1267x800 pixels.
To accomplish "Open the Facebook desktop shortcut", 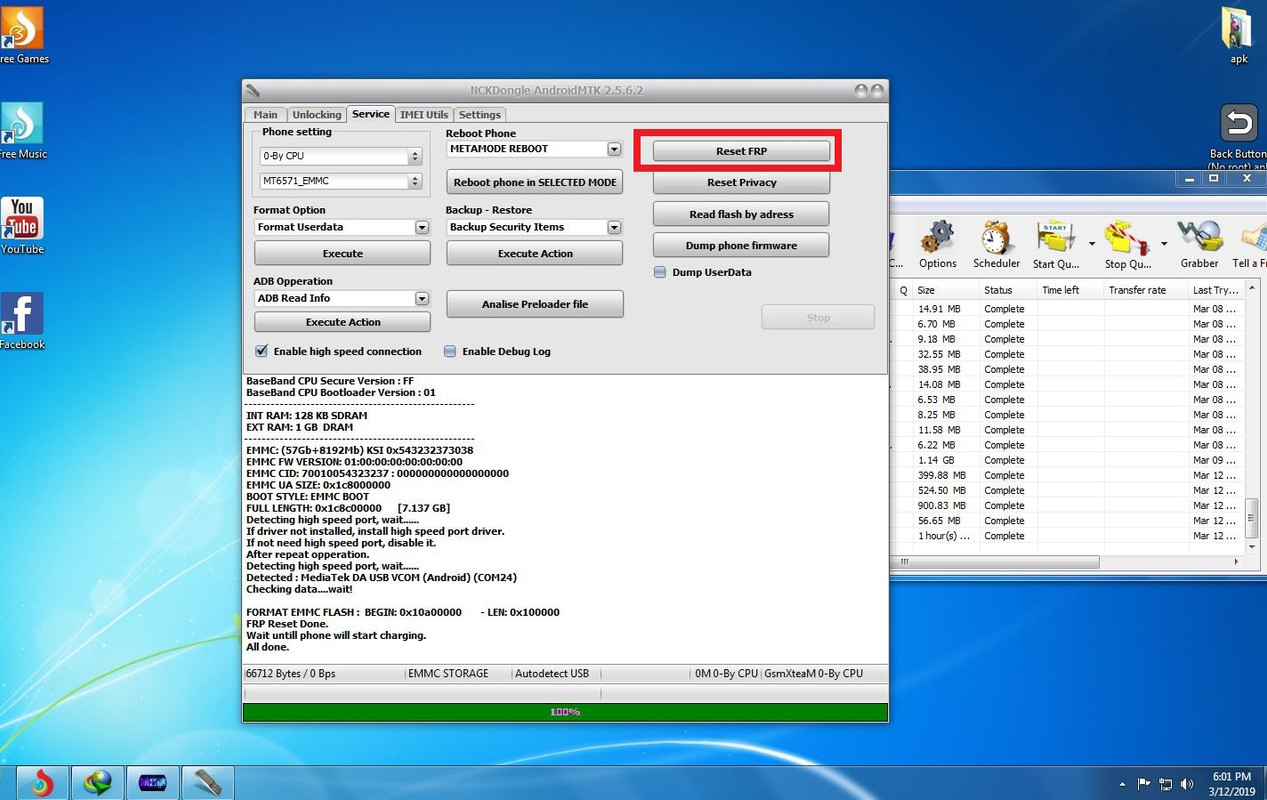I will [x=22, y=320].
